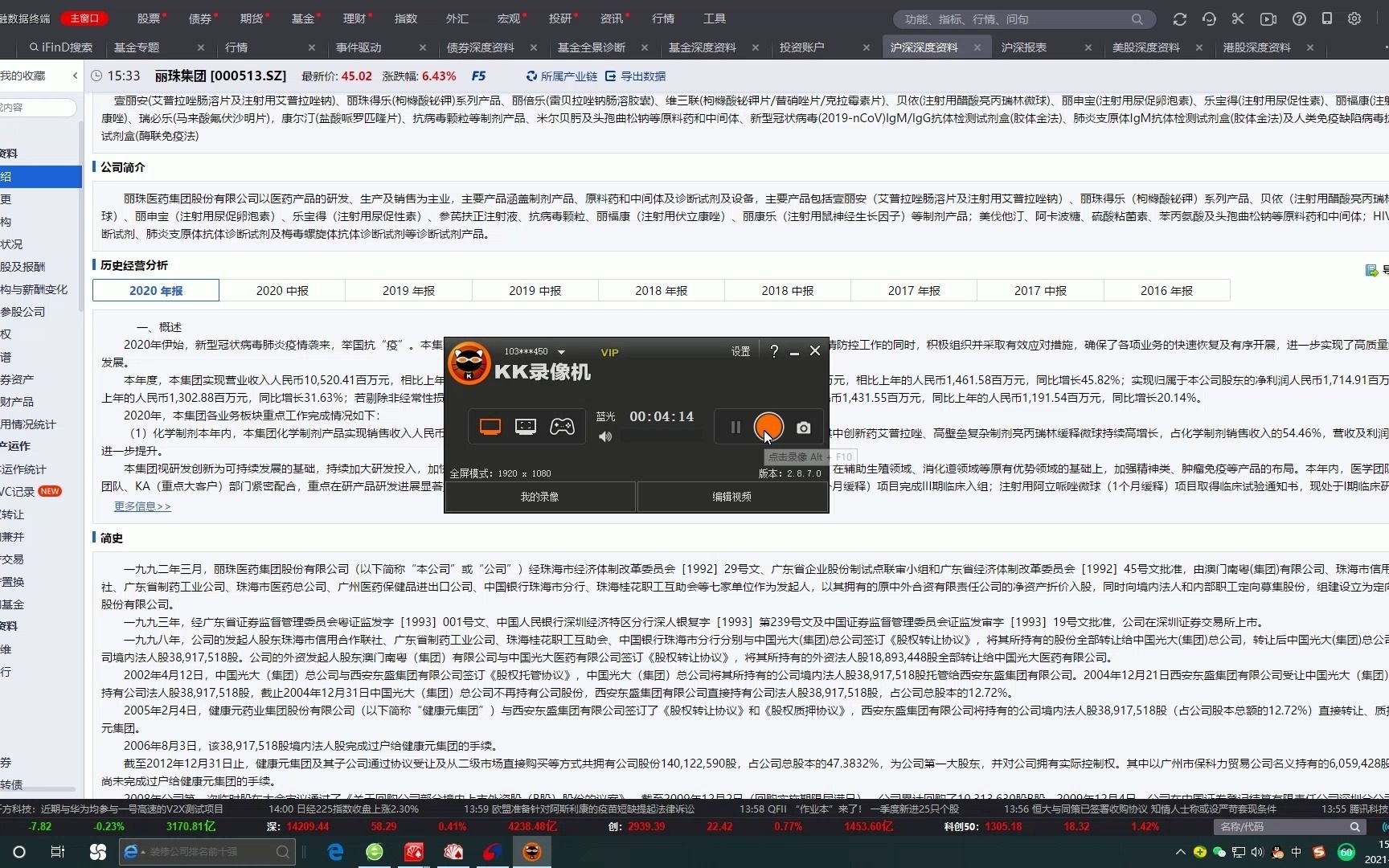The width and height of the screenshot is (1389, 868).
Task: Switch to 2018 中报 tab
Action: click(x=787, y=290)
